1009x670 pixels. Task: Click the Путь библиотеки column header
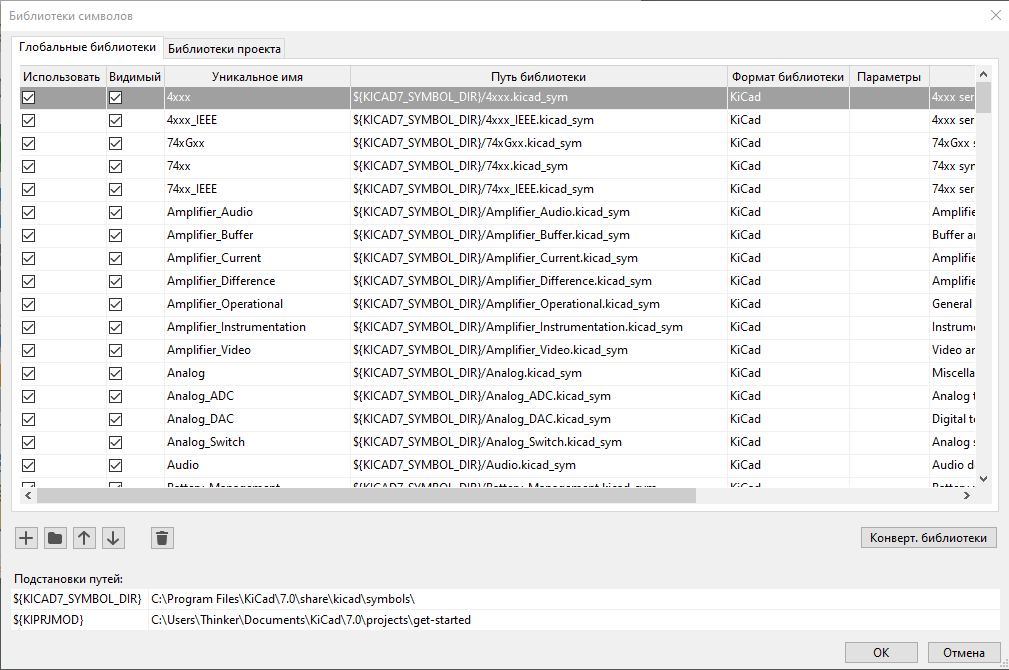538,77
